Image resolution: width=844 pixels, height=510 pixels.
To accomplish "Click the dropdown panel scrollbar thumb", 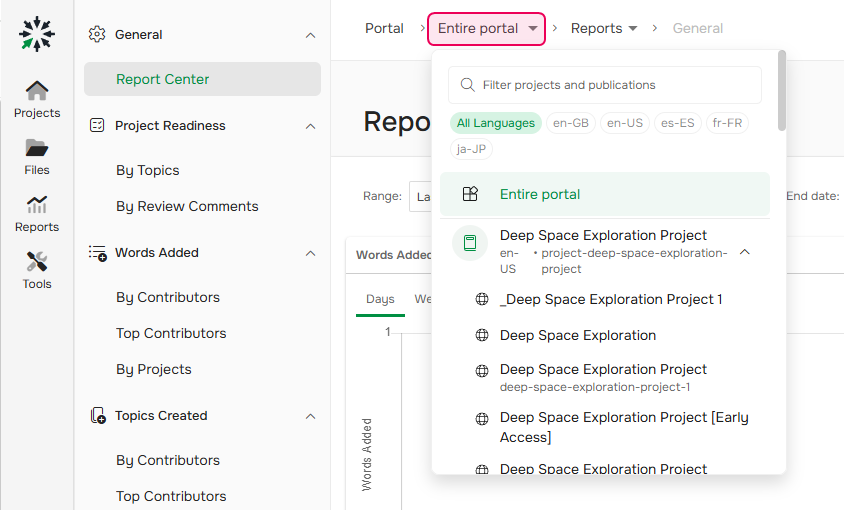I will tap(782, 90).
